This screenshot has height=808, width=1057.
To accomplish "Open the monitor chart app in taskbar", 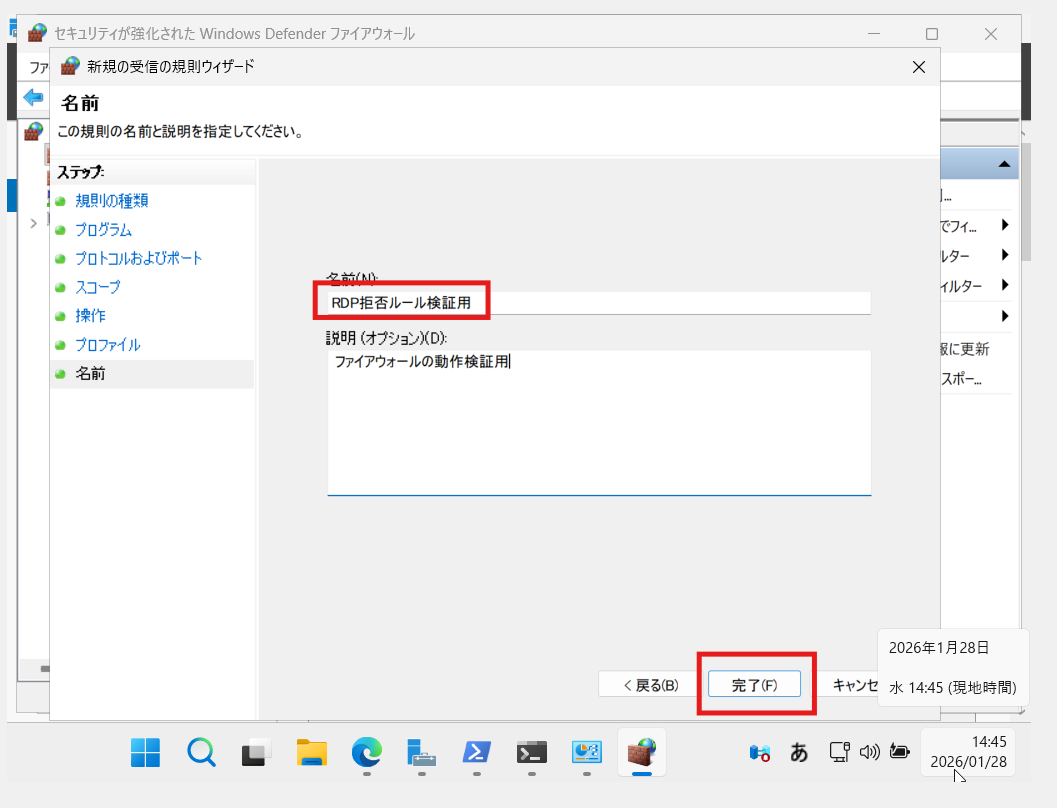I will (x=586, y=752).
